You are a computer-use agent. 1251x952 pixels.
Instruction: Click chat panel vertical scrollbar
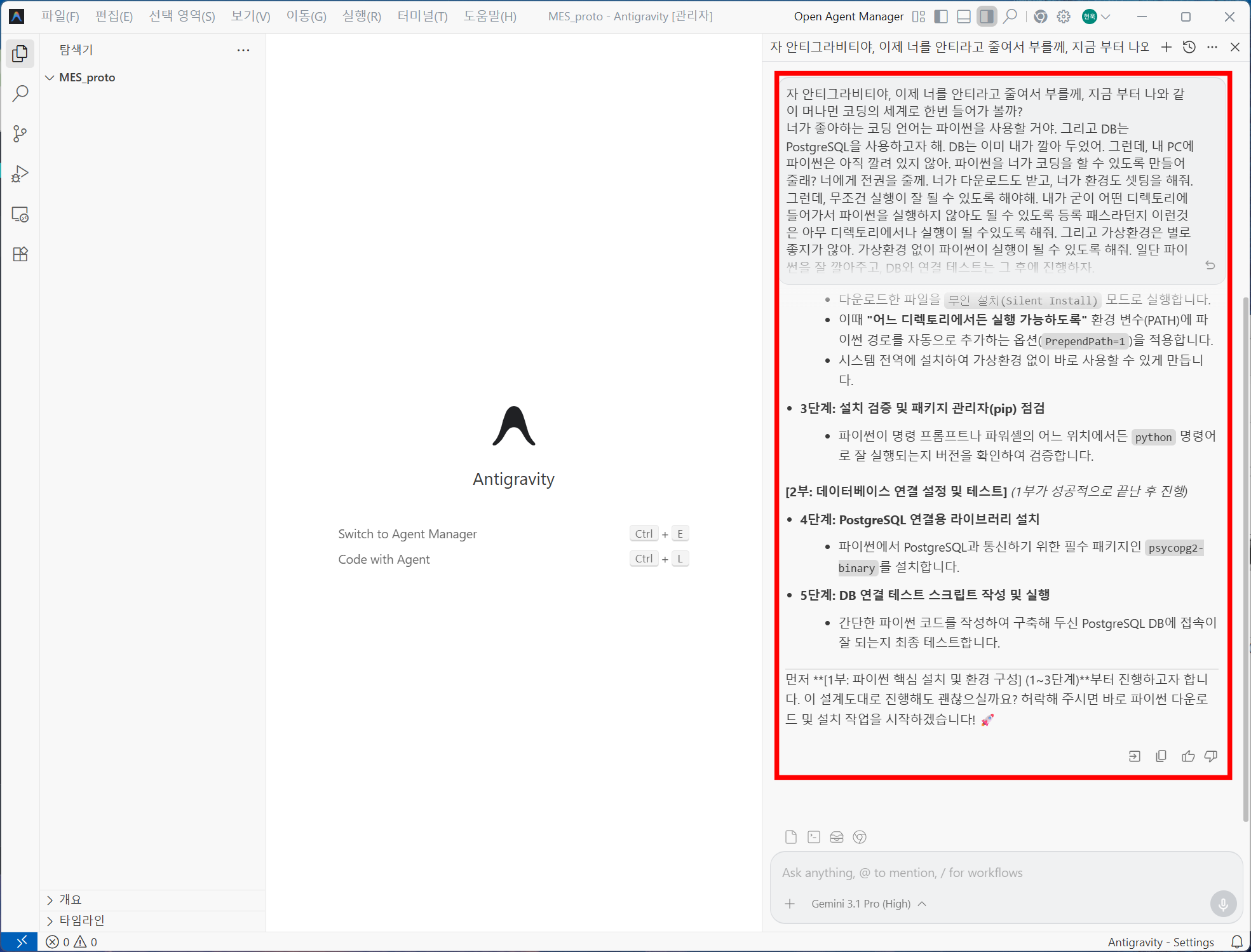[x=1247, y=559]
